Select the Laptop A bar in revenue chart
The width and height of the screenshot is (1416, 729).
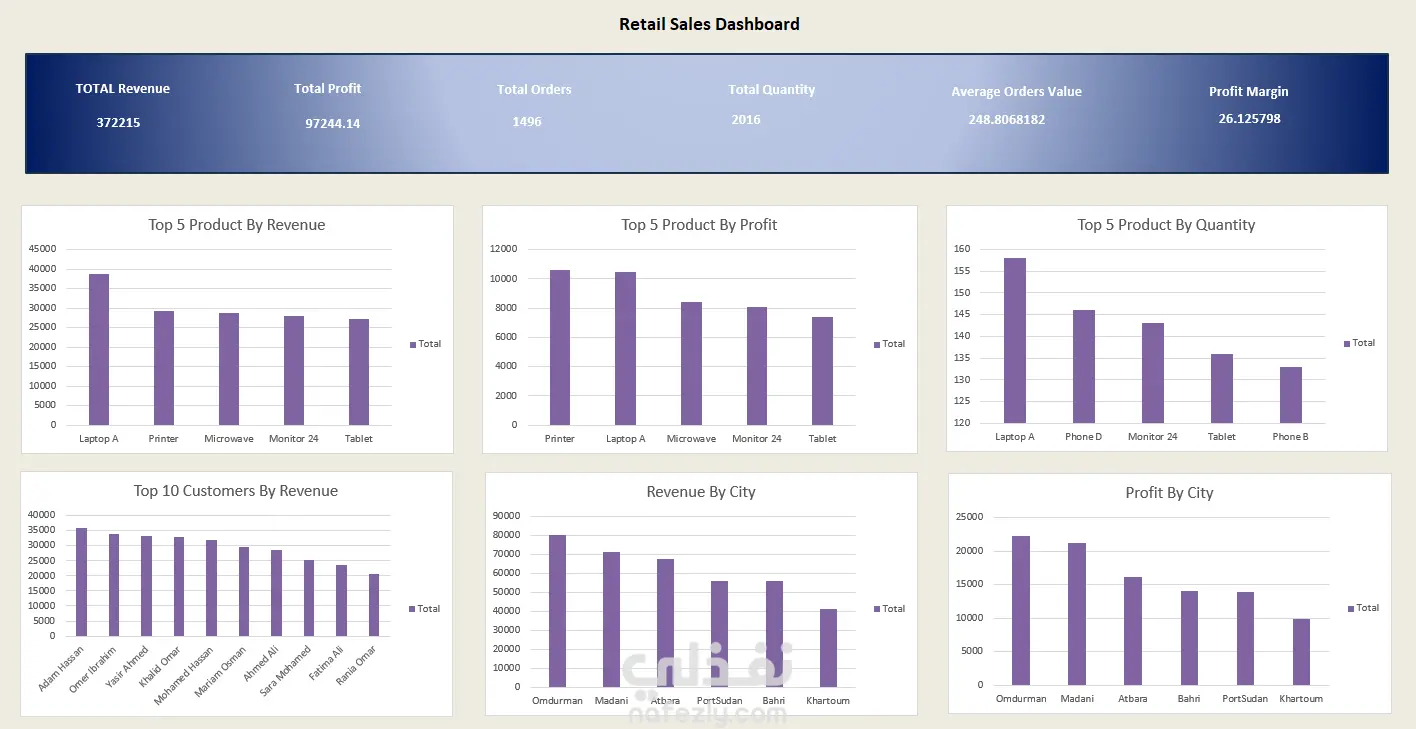99,349
